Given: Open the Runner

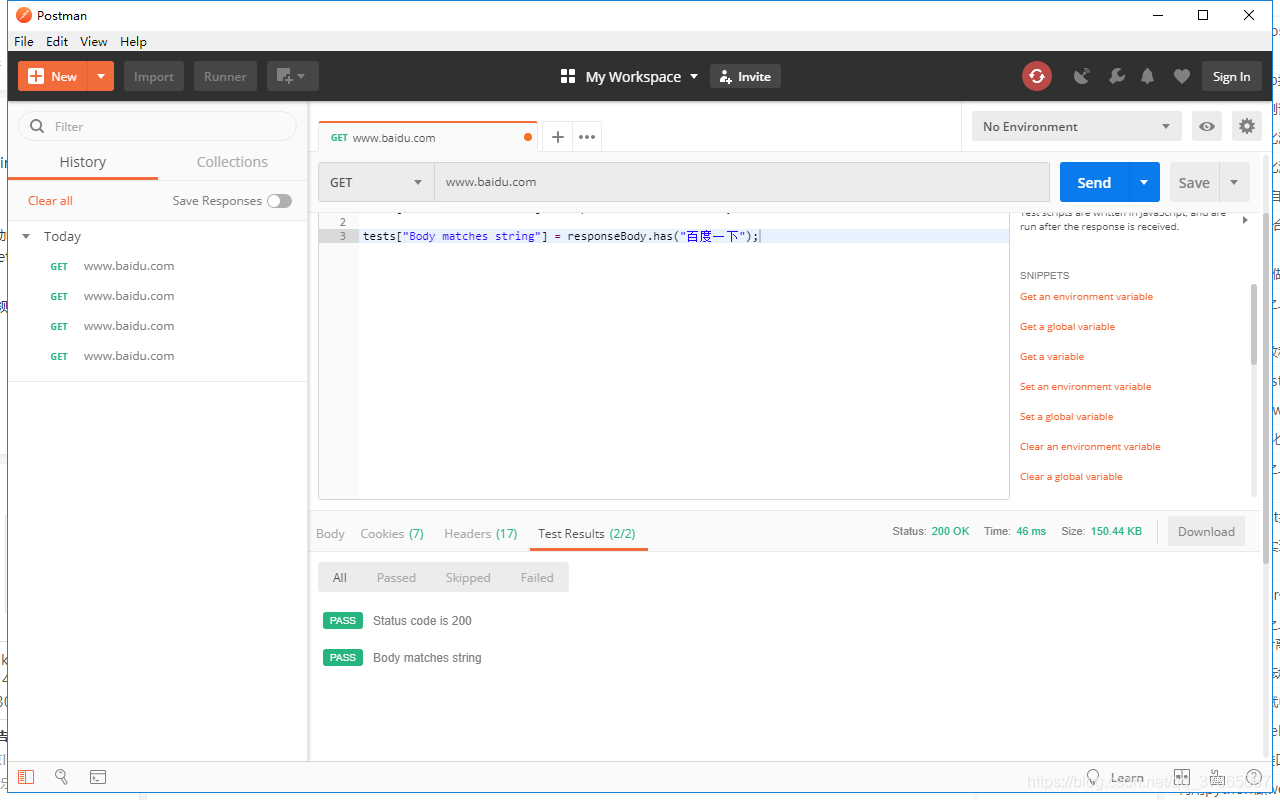Looking at the screenshot, I should 225,76.
